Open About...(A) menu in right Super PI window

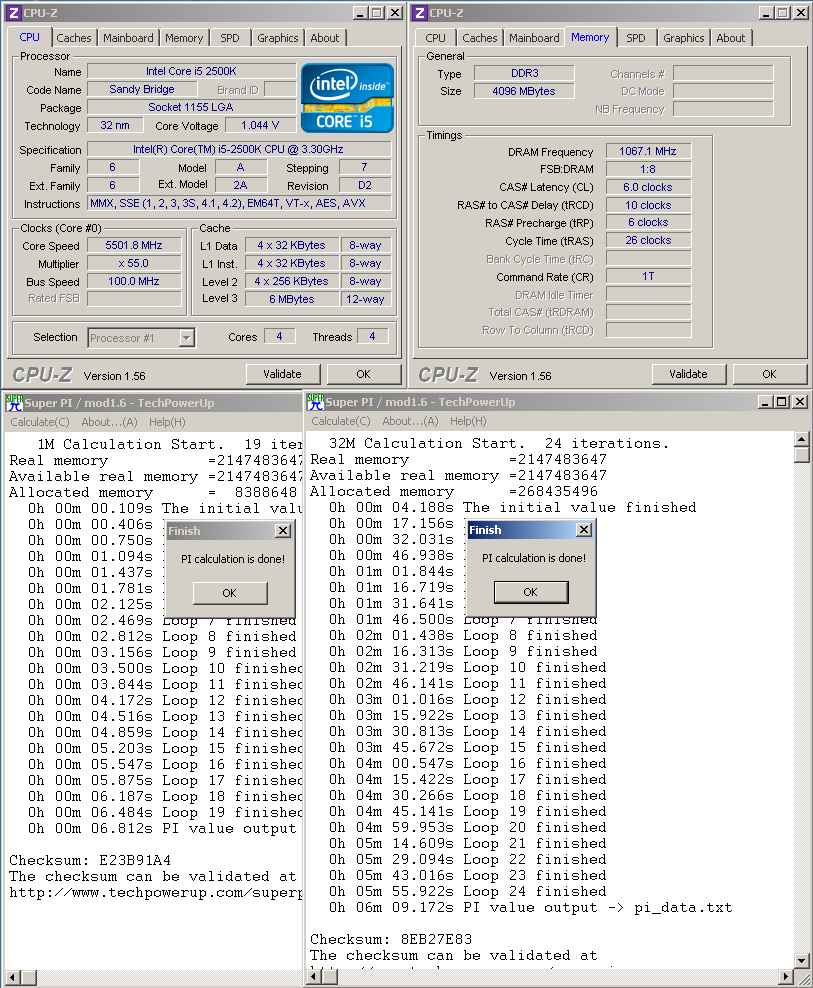[410, 421]
